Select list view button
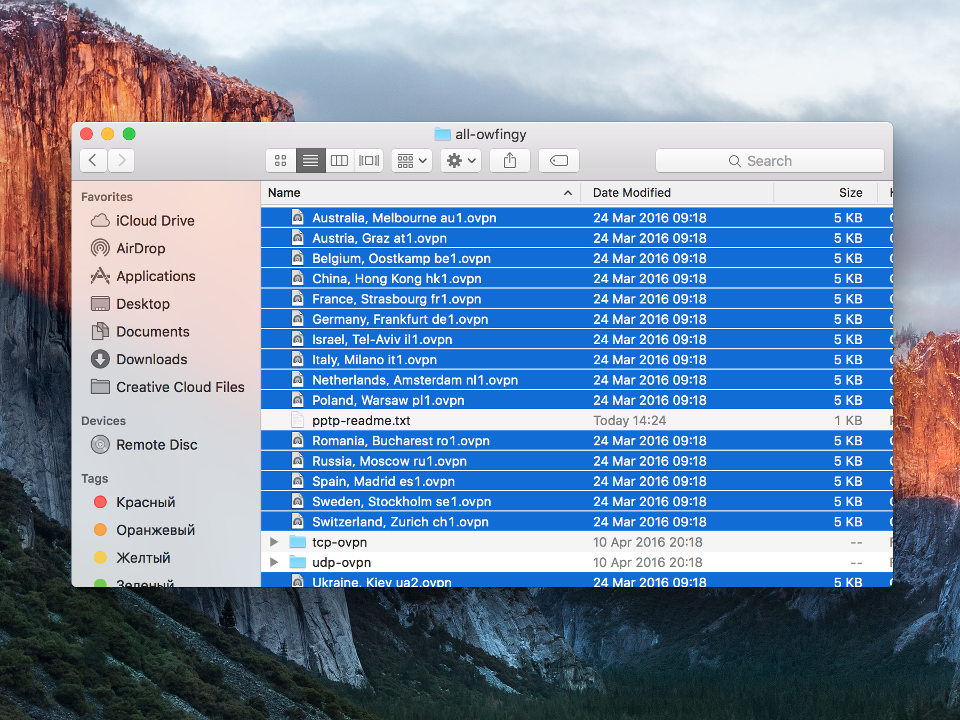The width and height of the screenshot is (960, 720). 310,160
